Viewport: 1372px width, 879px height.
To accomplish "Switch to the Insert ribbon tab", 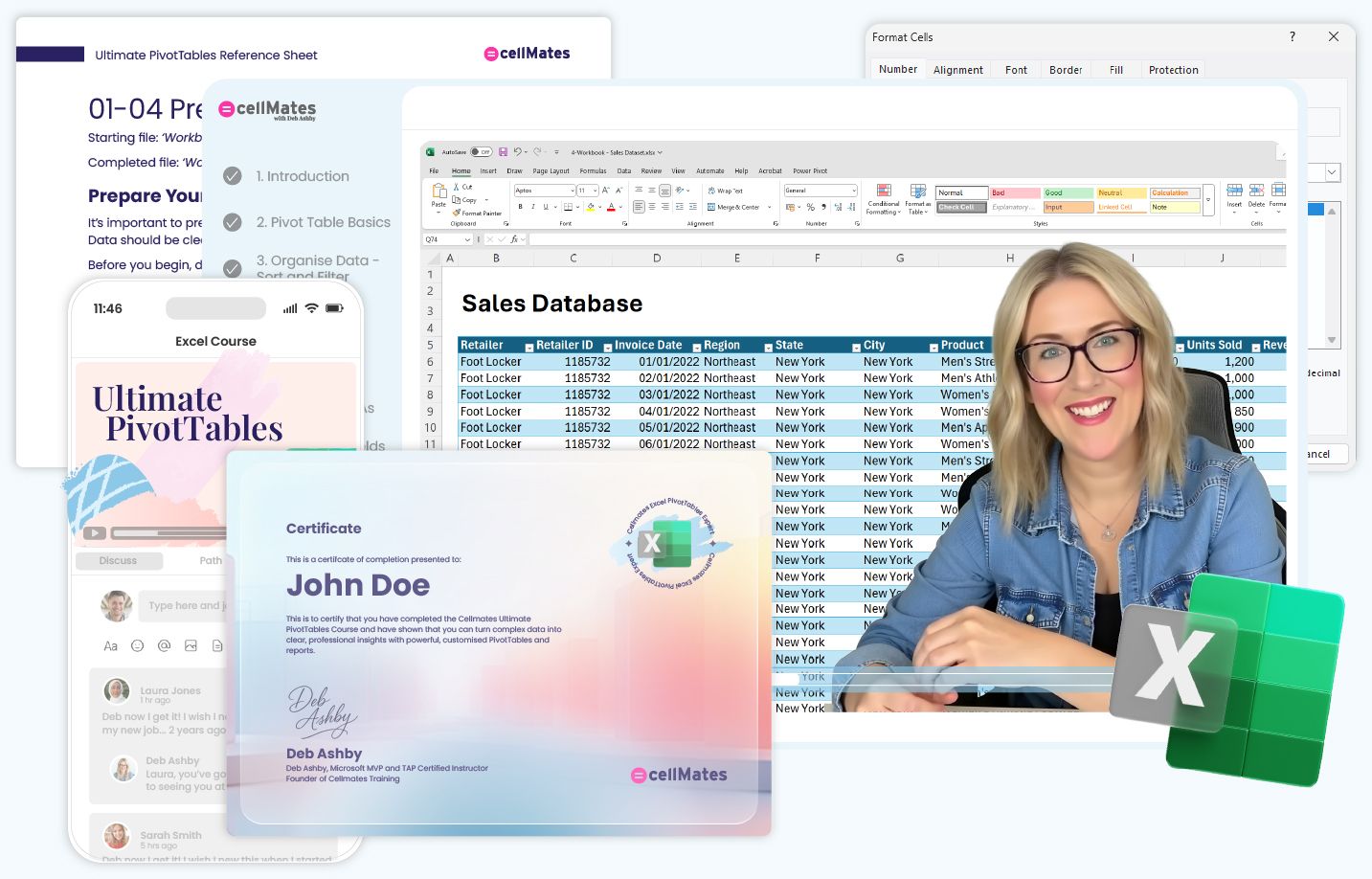I will [488, 171].
